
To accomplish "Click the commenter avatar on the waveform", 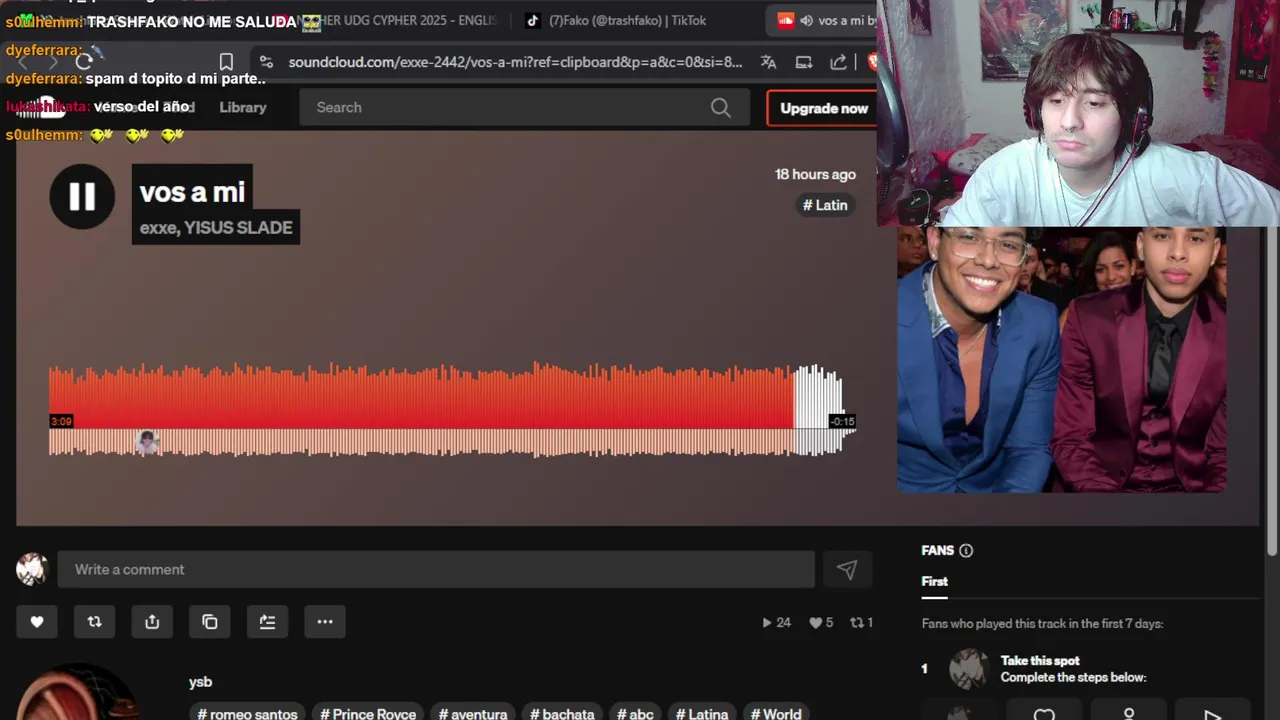I will 147,443.
